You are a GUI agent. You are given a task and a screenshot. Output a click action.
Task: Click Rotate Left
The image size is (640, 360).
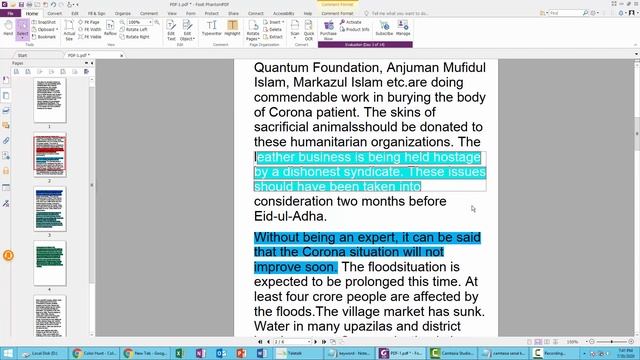pyautogui.click(x=134, y=29)
